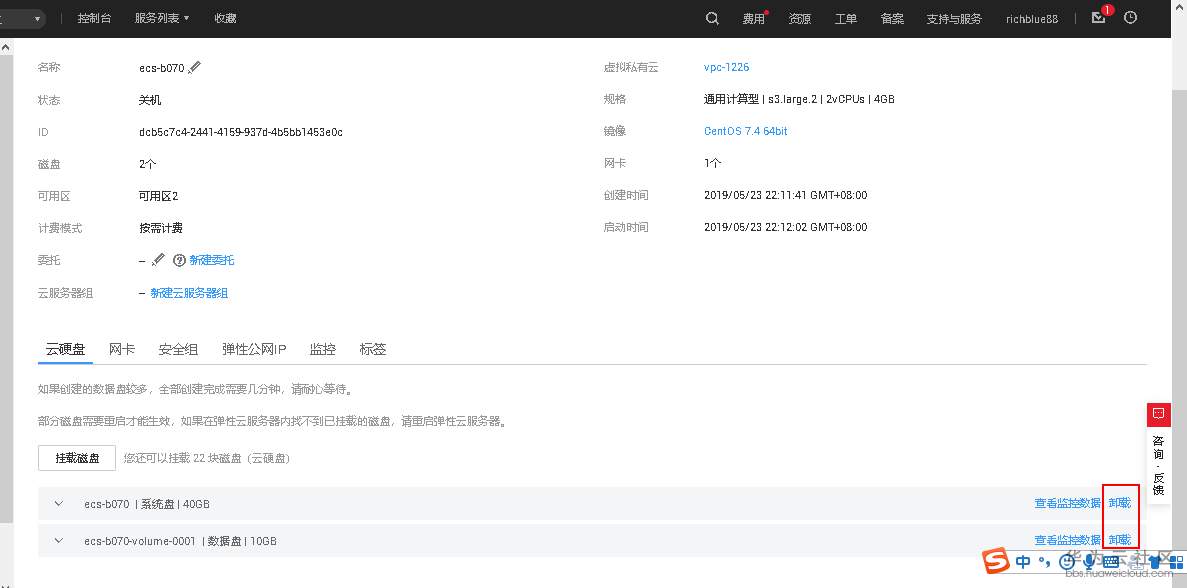The image size is (1187, 588).
Task: Click the Sogou microphone voice input icon
Action: point(1089,561)
